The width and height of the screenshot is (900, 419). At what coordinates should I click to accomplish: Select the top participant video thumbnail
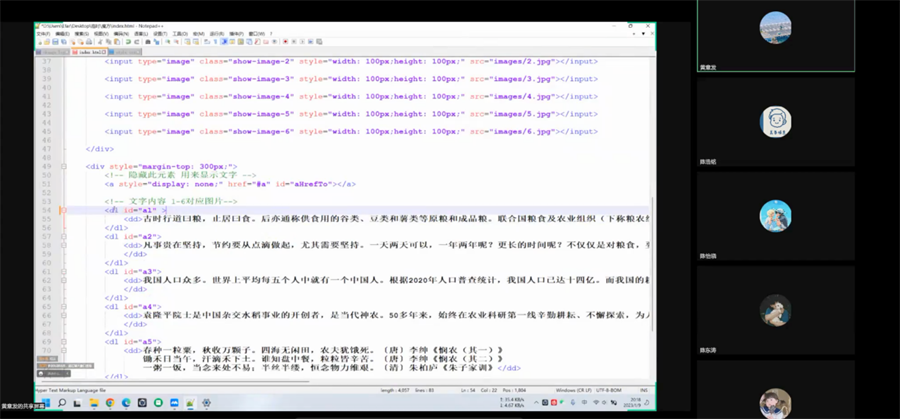pos(775,27)
